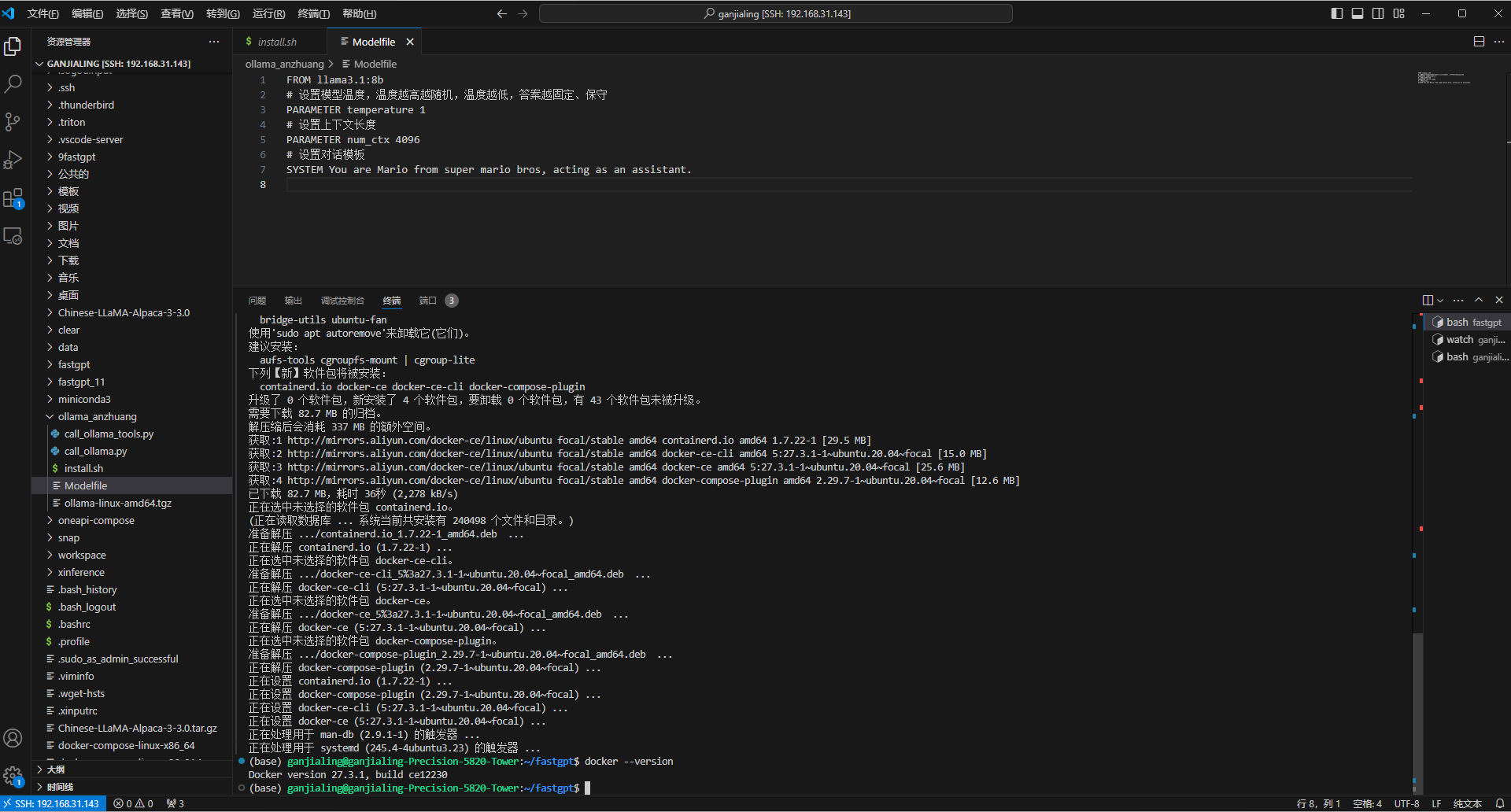The image size is (1511, 812).
Task: Open the Search view icon
Action: pyautogui.click(x=13, y=84)
